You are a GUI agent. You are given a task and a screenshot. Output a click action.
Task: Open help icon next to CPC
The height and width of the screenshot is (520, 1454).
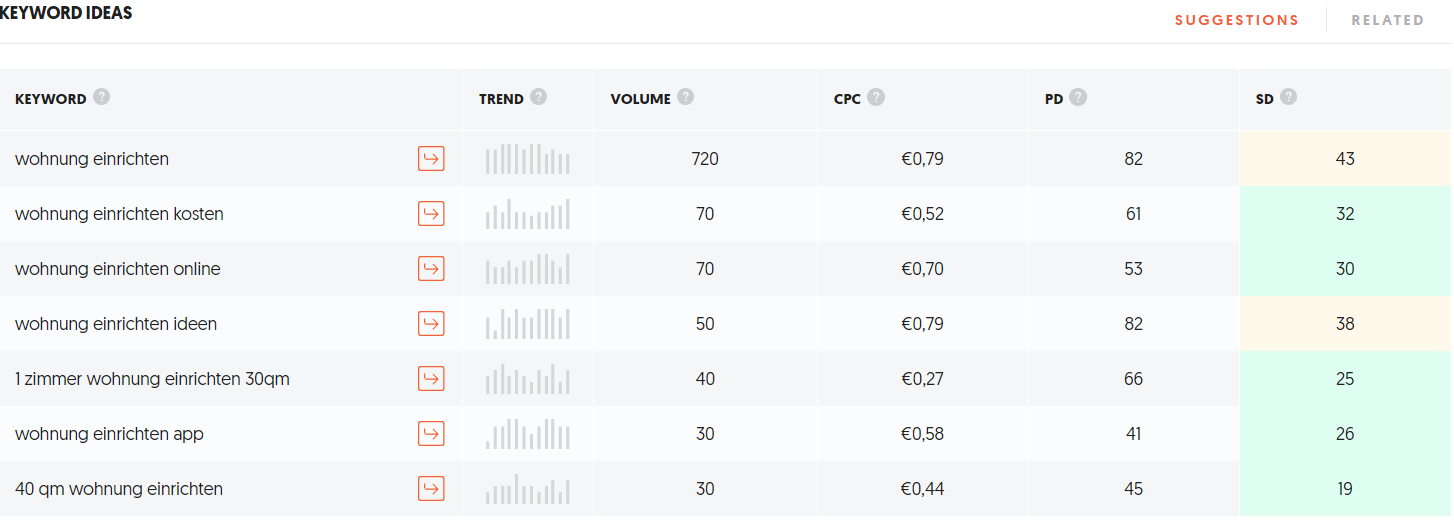[876, 97]
